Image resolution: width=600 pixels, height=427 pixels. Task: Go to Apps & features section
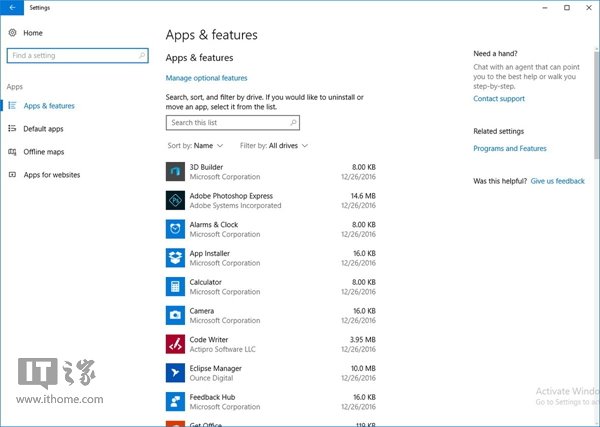49,106
